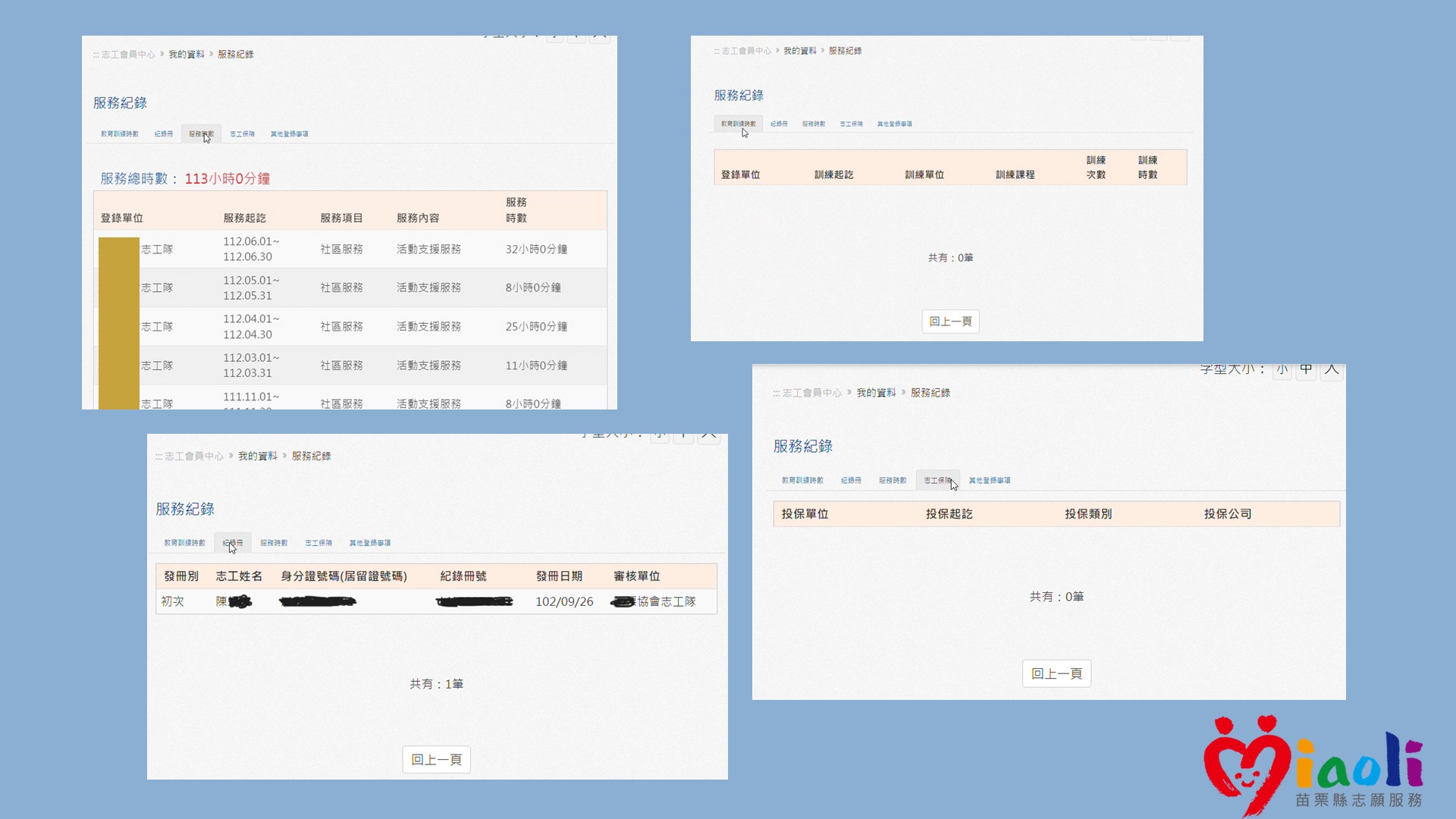Click 我的資料 breadcrumb in top-left panel

[x=187, y=55]
